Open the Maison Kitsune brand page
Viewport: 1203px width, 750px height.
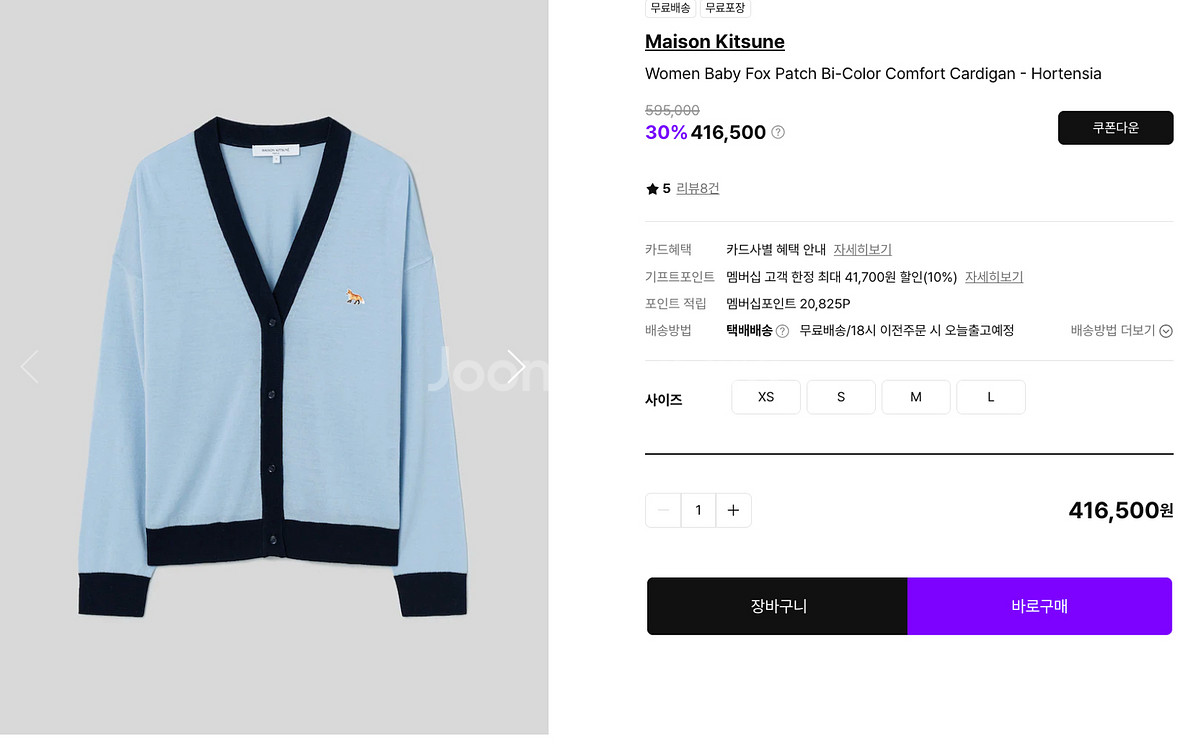(x=714, y=42)
